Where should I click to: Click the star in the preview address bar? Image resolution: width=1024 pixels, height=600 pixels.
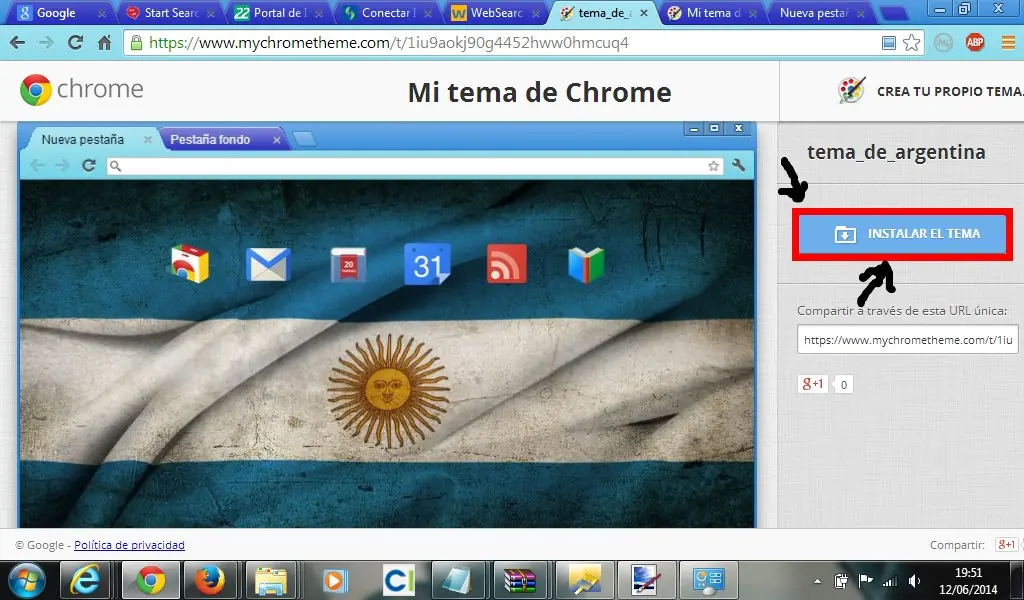714,166
